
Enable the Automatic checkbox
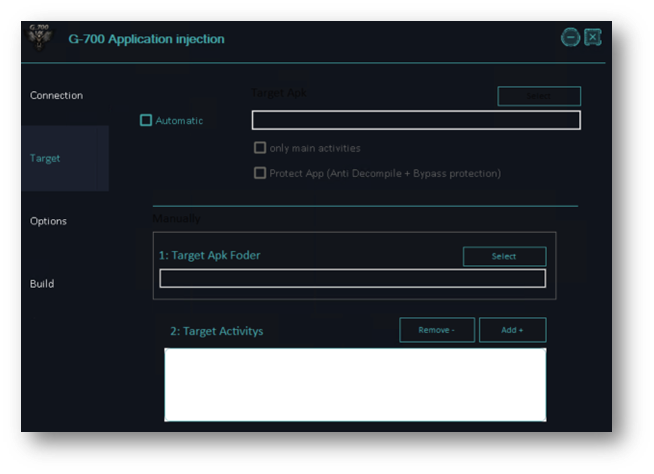pos(146,120)
